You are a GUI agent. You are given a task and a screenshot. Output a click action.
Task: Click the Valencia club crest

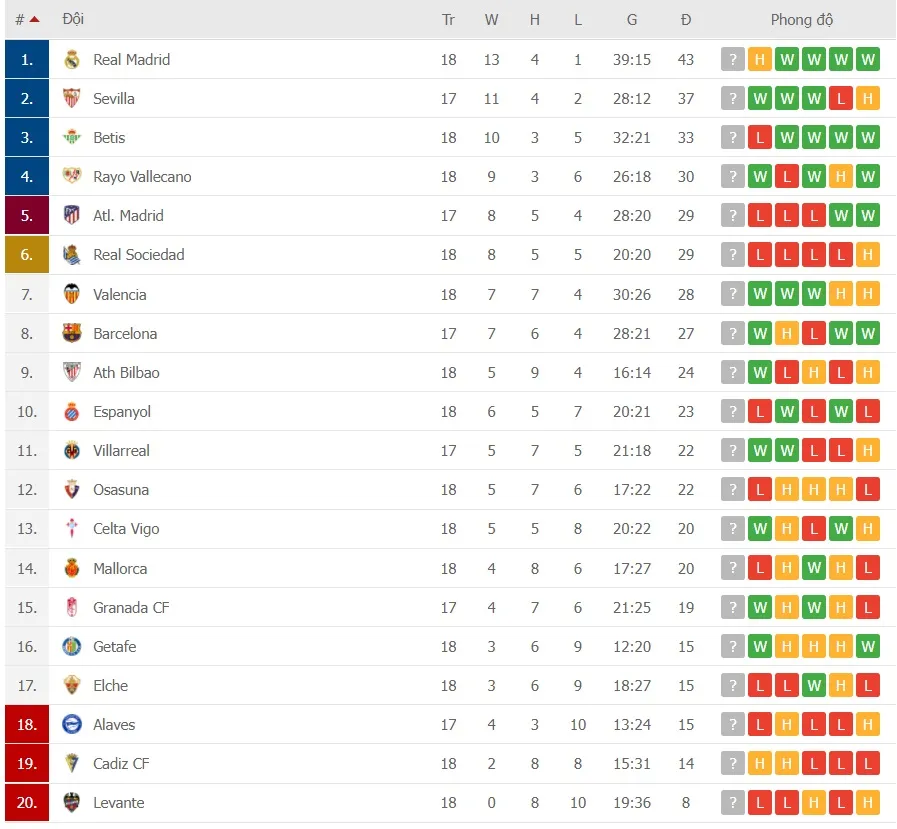point(70,294)
